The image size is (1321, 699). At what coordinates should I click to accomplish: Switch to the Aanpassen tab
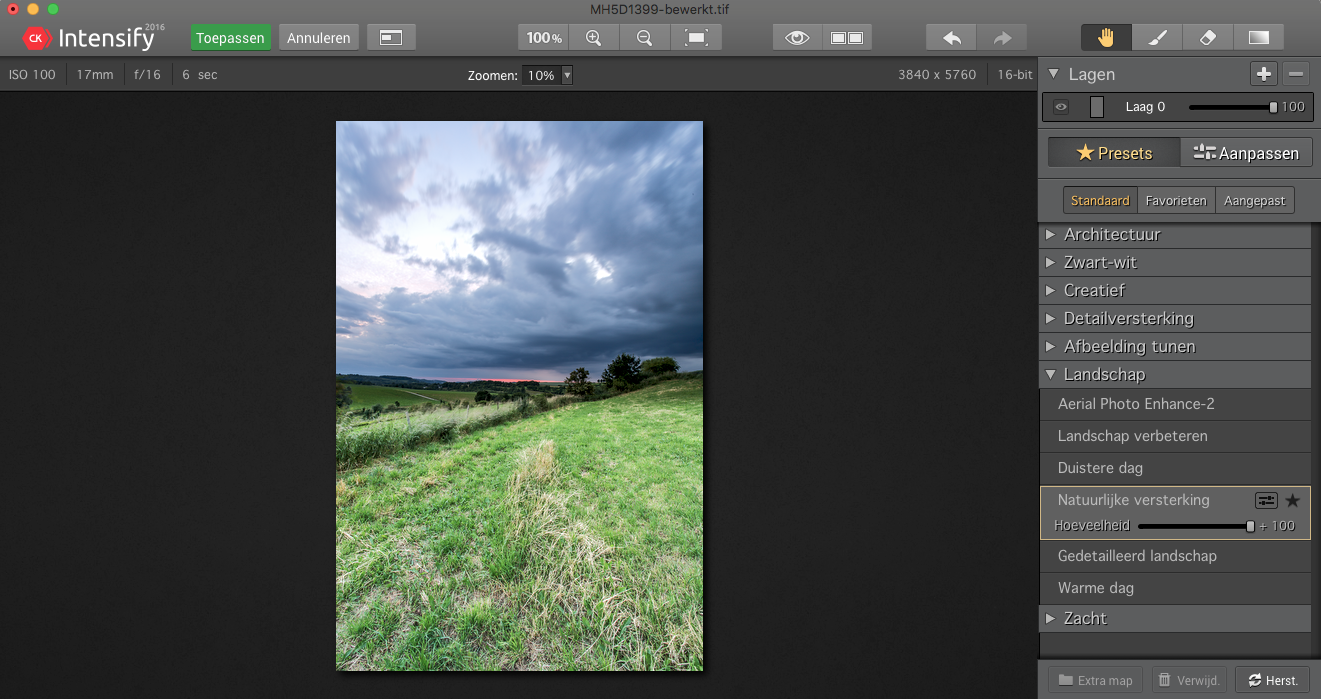click(1246, 153)
